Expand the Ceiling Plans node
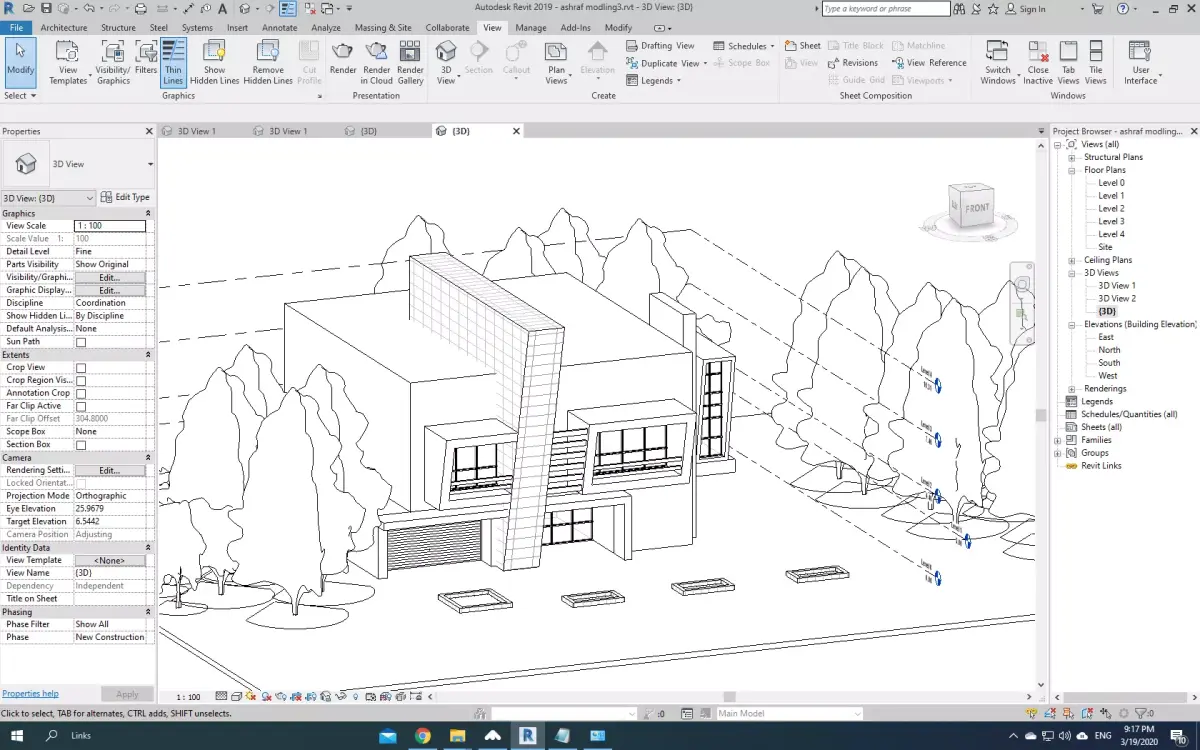 coord(1071,260)
